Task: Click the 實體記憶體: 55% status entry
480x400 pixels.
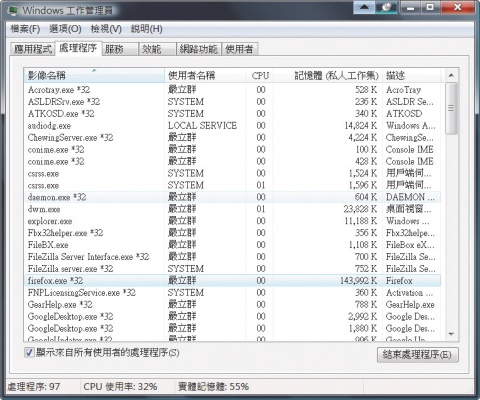Action: [x=213, y=387]
